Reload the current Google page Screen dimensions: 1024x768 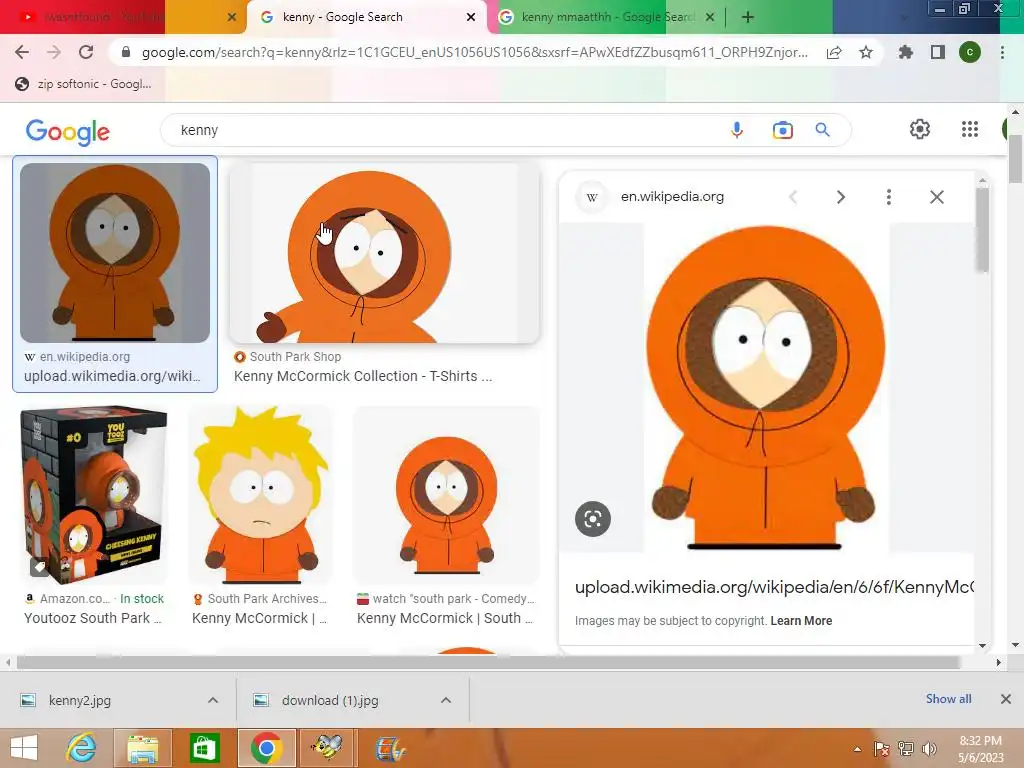[x=86, y=52]
